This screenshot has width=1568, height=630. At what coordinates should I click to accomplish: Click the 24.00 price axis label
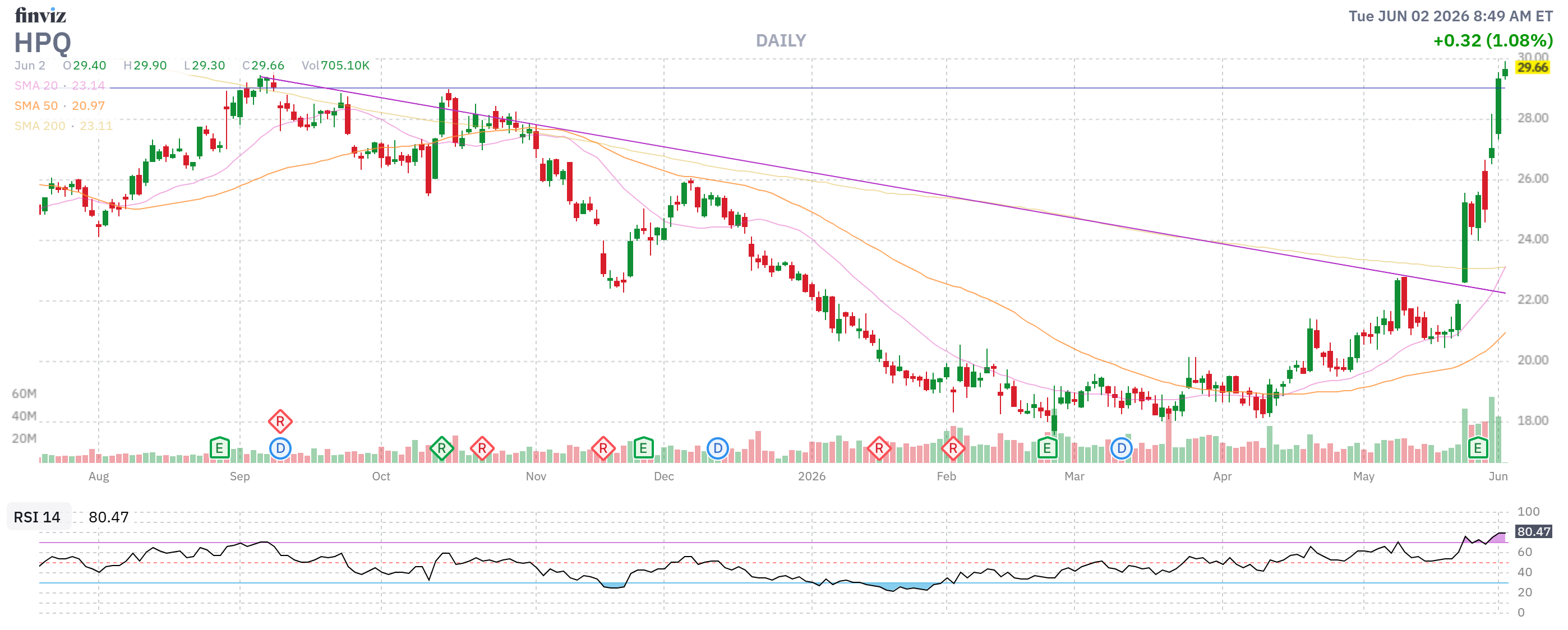point(1533,239)
